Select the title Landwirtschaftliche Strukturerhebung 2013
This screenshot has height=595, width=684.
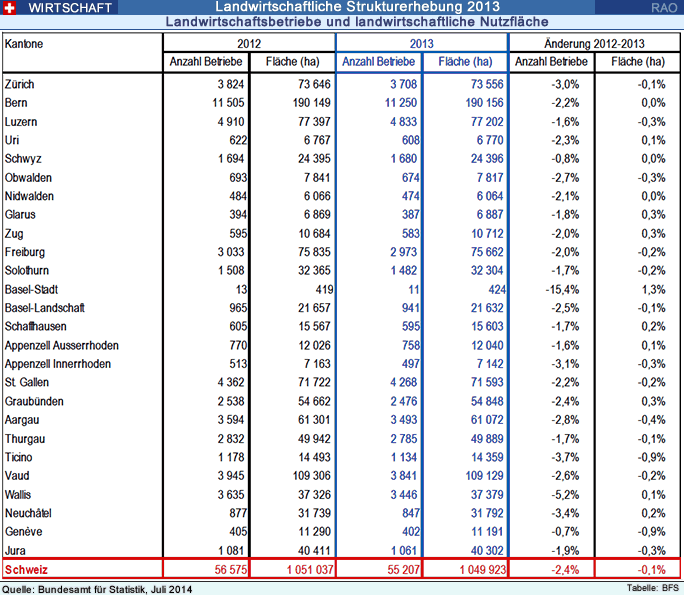click(342, 7)
